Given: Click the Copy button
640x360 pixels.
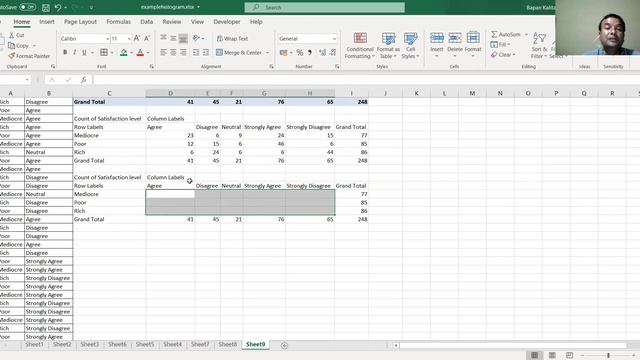Looking at the screenshot, I should (x=18, y=46).
